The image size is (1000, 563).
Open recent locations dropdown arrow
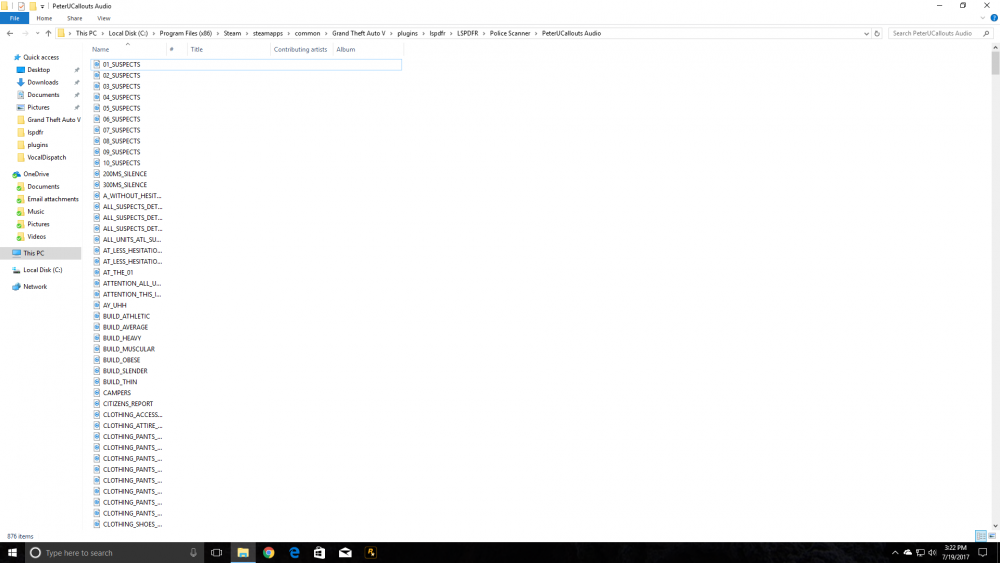[x=37, y=33]
